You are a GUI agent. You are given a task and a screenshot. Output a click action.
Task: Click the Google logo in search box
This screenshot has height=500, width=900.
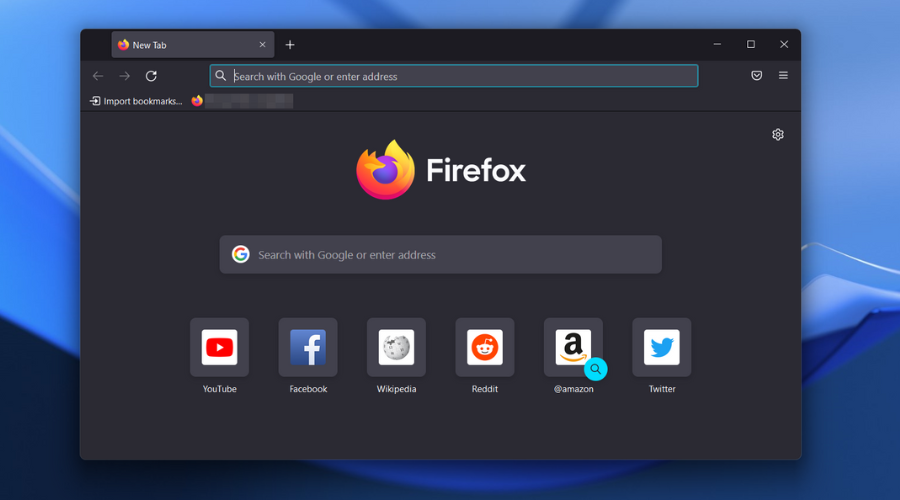240,254
